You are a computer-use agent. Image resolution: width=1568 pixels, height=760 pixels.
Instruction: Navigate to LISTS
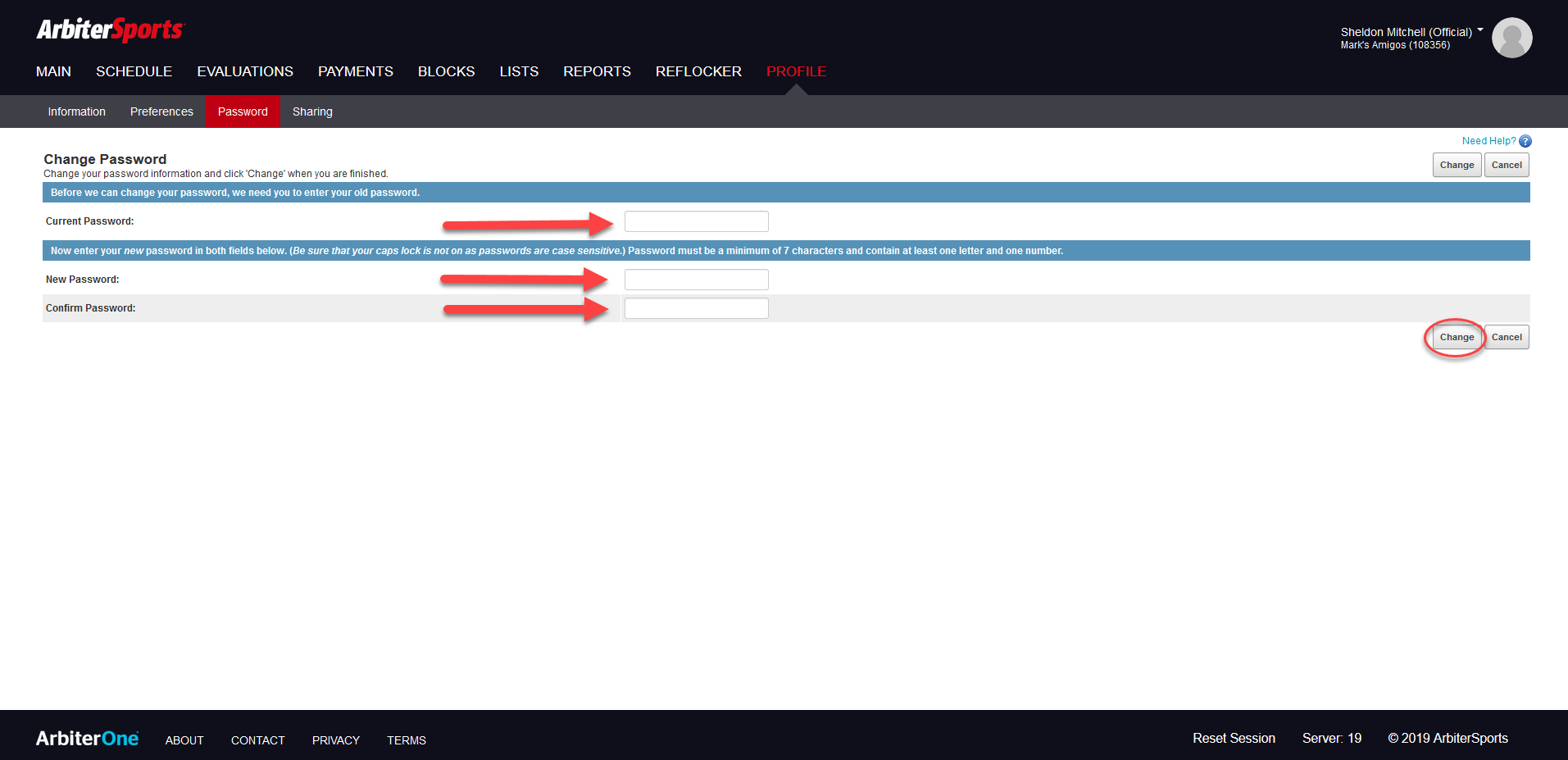tap(519, 71)
